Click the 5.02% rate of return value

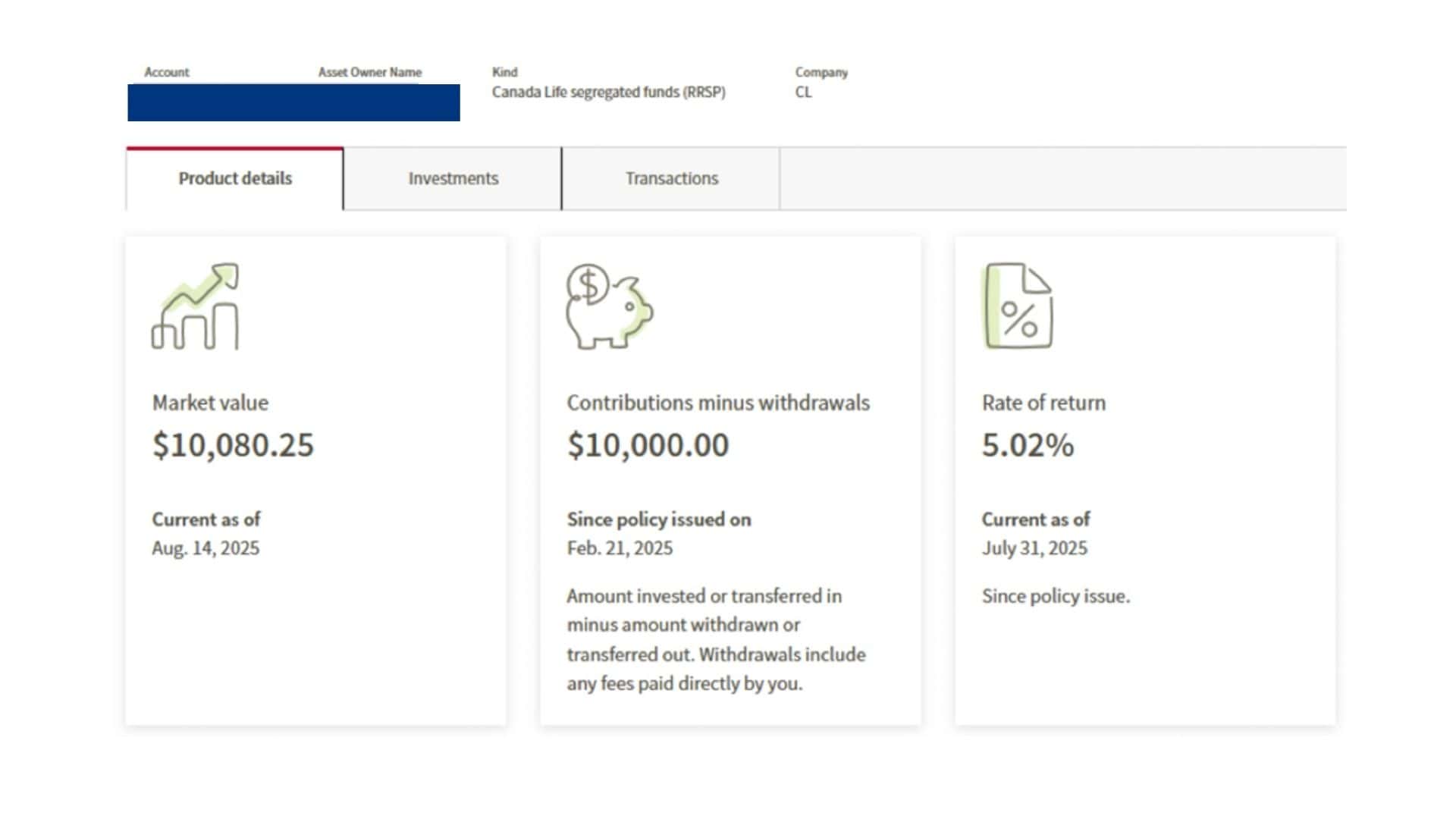click(1028, 445)
